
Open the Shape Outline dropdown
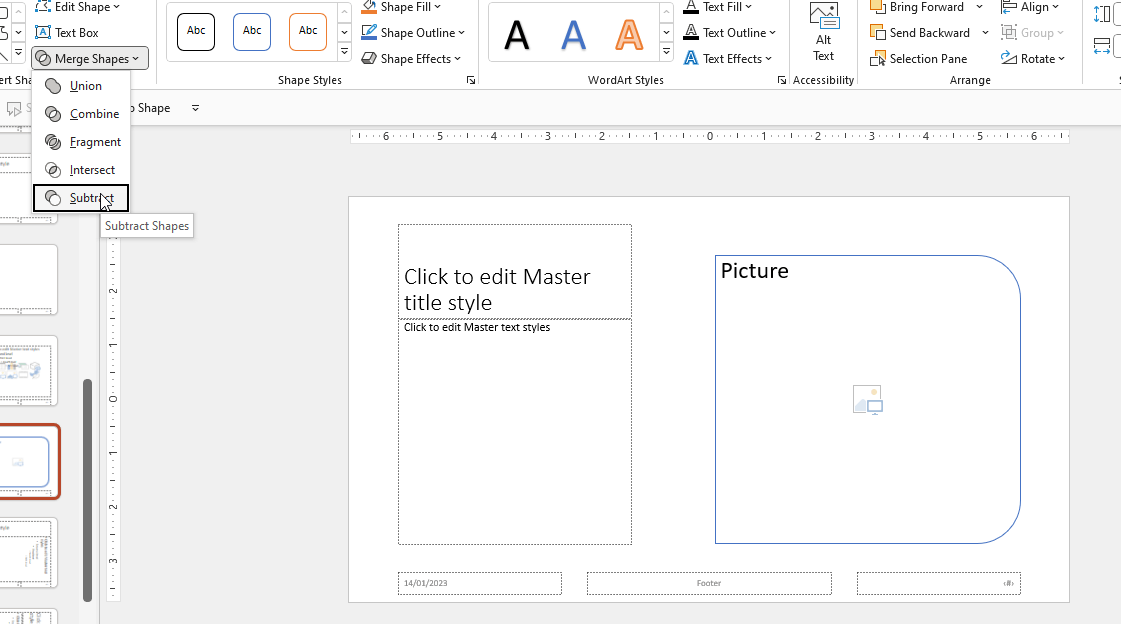pyautogui.click(x=413, y=33)
